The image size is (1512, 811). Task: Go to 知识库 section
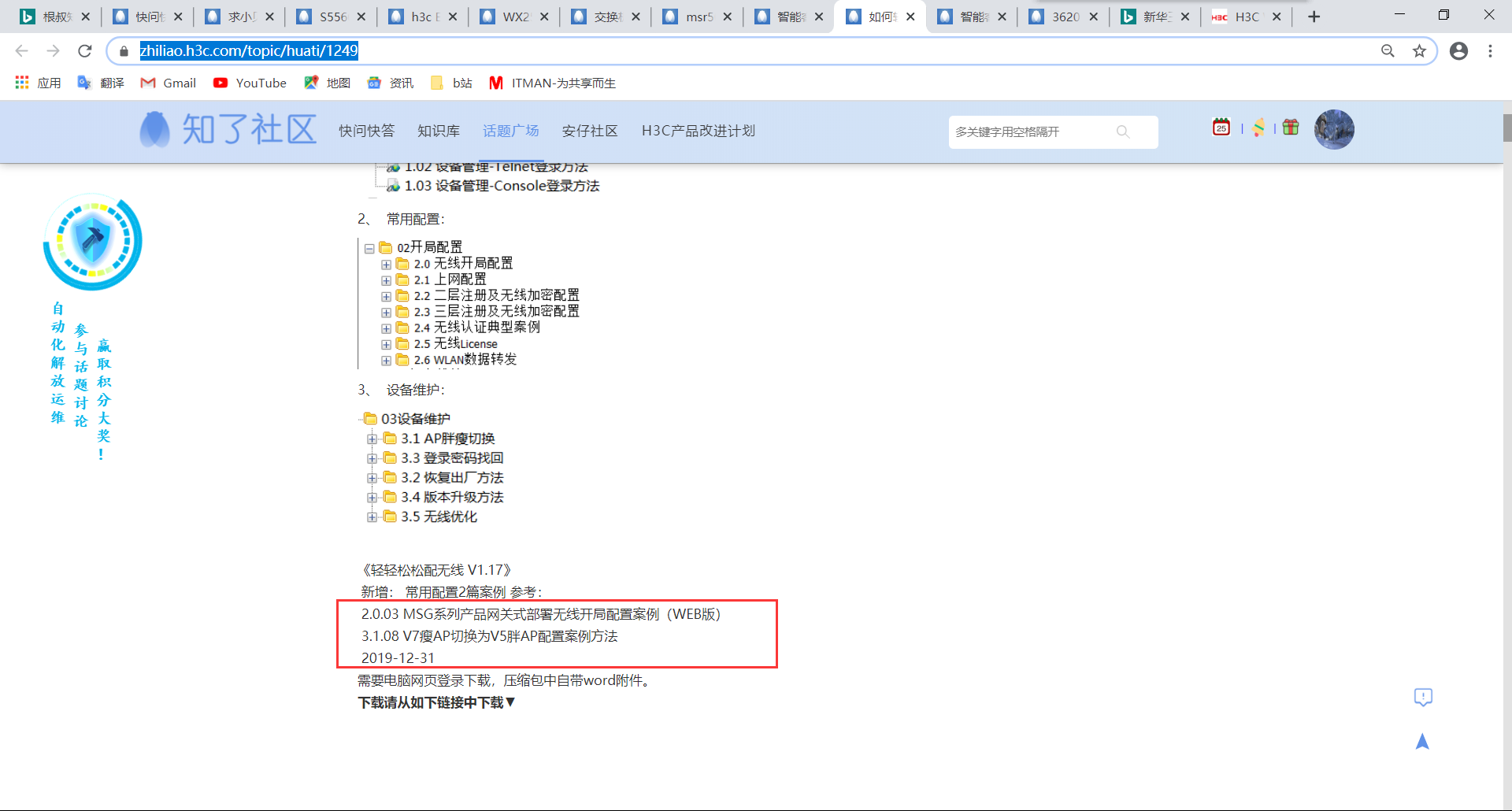(439, 131)
